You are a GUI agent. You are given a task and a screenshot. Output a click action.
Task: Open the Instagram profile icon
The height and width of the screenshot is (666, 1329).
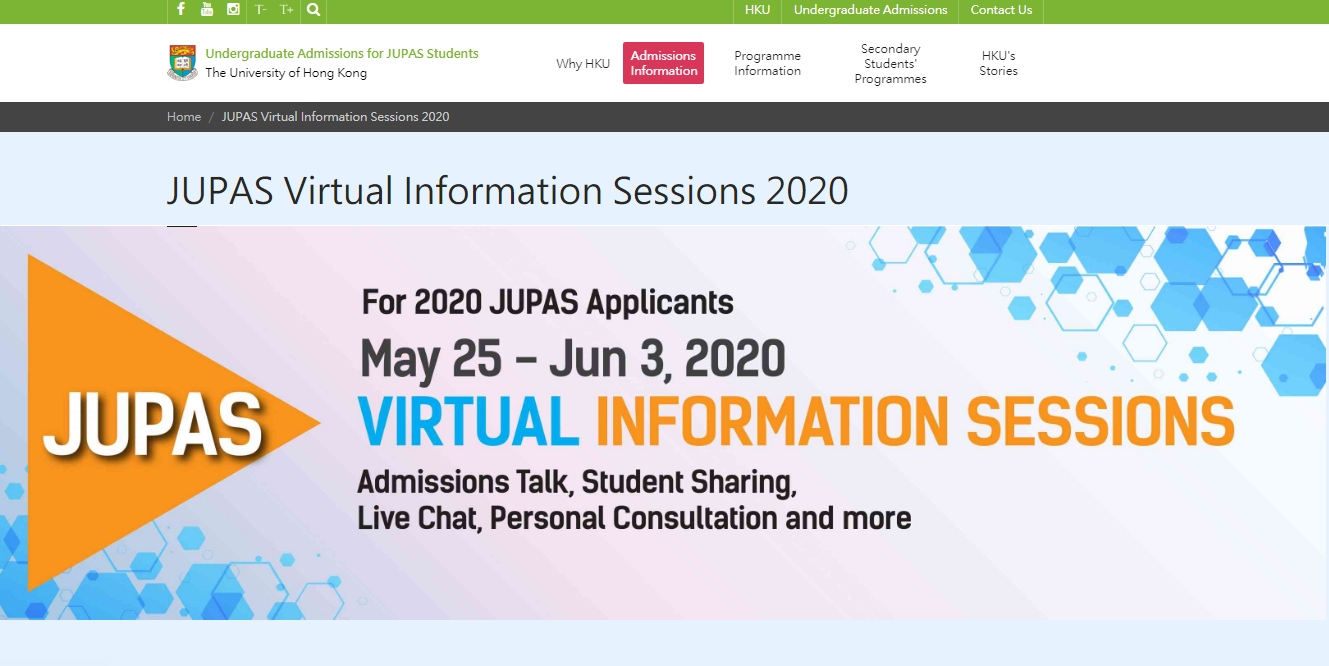(233, 10)
